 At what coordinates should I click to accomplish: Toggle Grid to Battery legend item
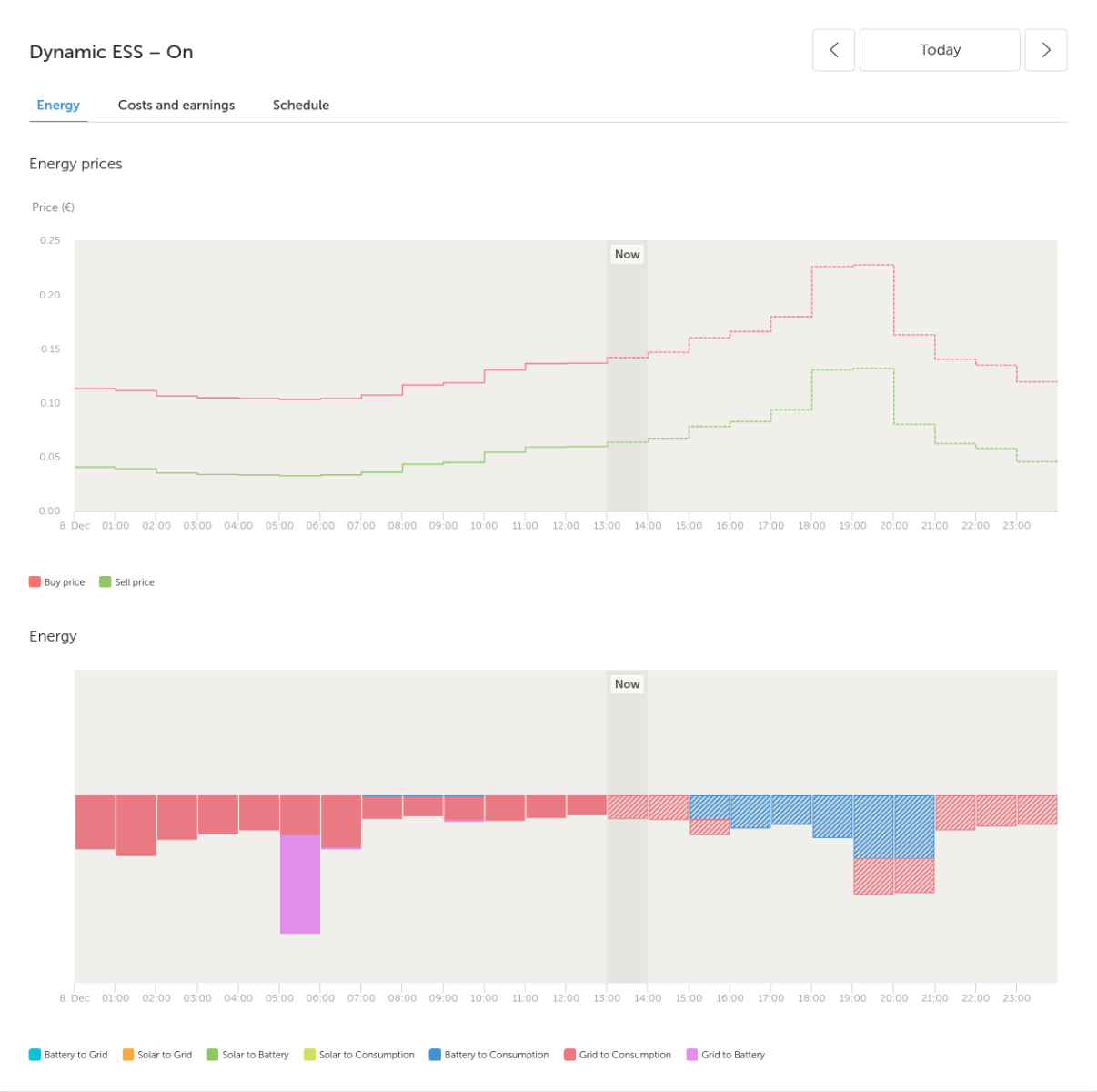coord(726,1055)
